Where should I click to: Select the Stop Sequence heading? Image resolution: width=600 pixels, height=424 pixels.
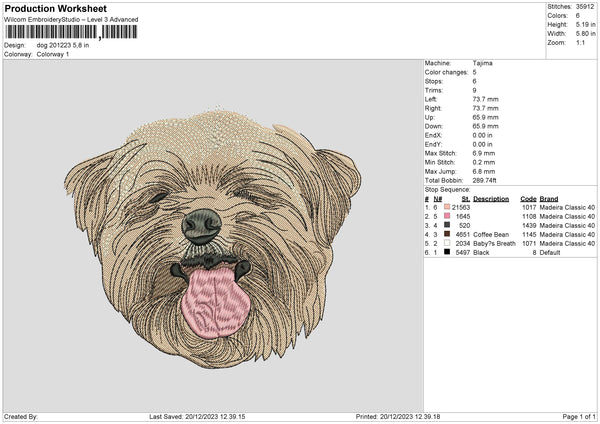[446, 188]
